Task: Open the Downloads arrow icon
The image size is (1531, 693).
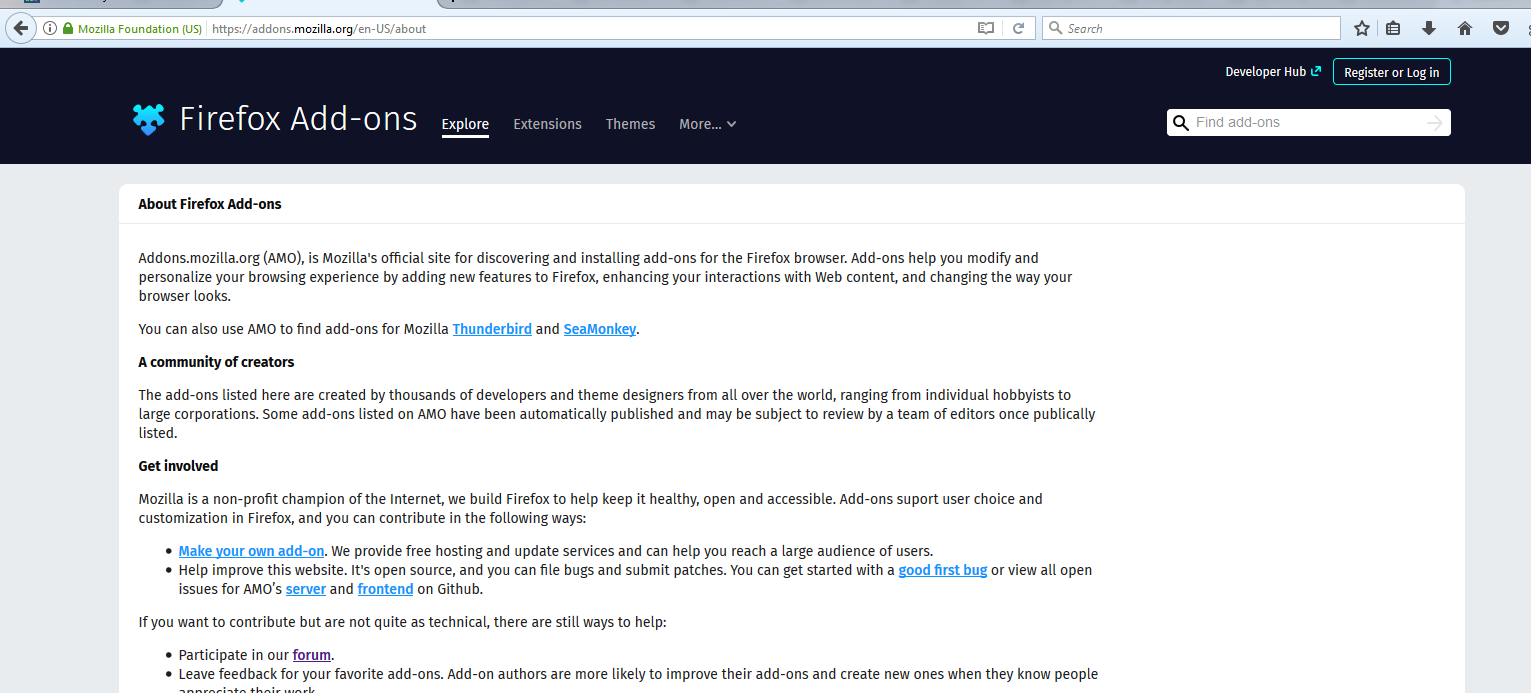Action: coord(1429,29)
